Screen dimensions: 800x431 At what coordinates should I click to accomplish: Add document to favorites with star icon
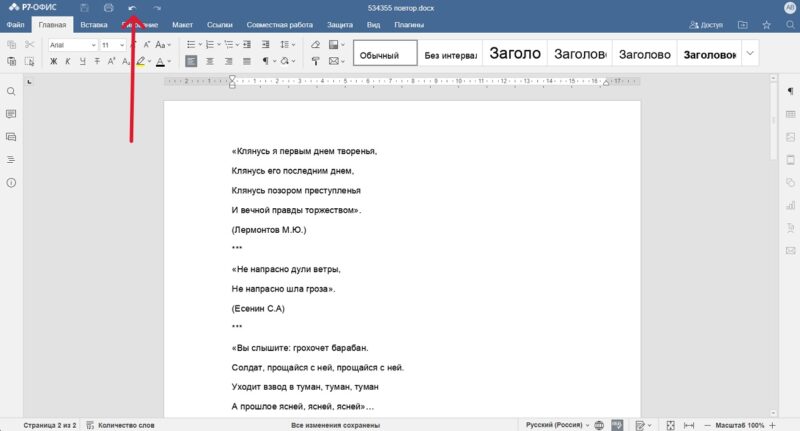click(766, 24)
